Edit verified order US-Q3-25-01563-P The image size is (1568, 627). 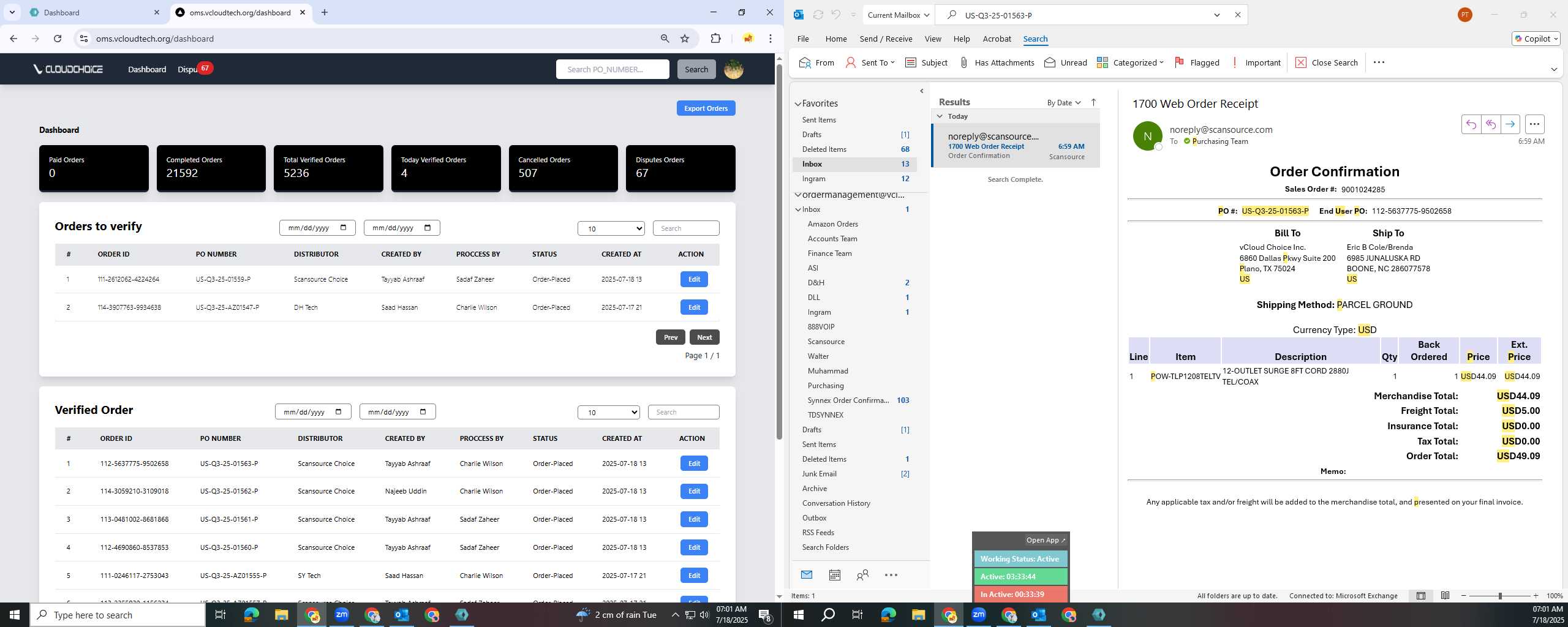pyautogui.click(x=694, y=464)
